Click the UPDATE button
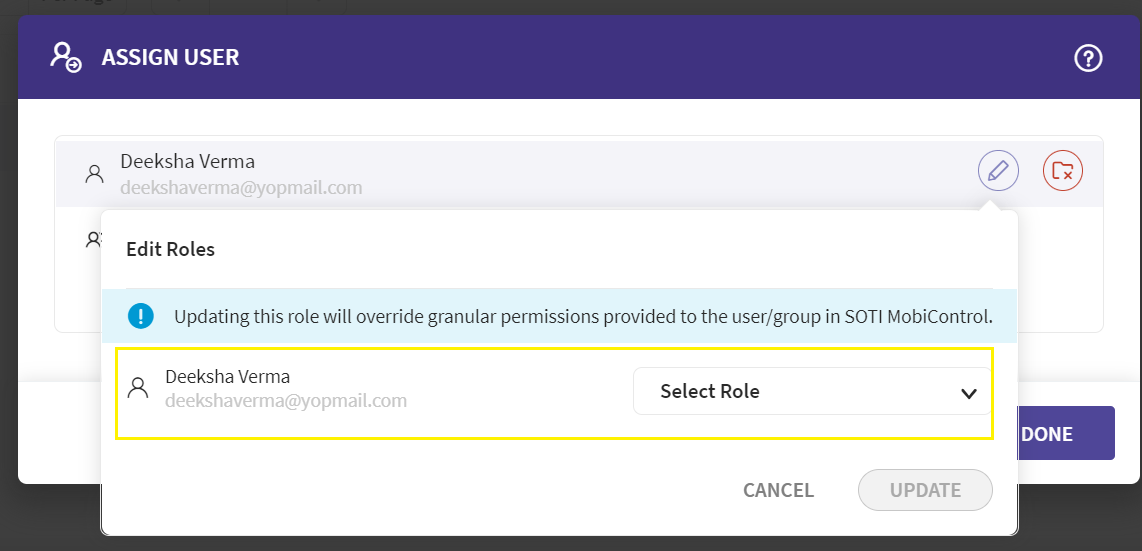Viewport: 1142px width, 551px height. click(x=925, y=490)
